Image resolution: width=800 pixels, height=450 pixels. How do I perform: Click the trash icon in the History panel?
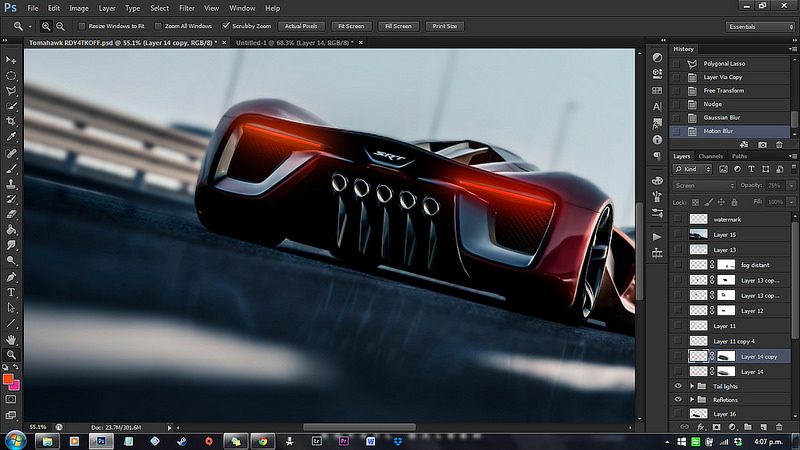[778, 144]
